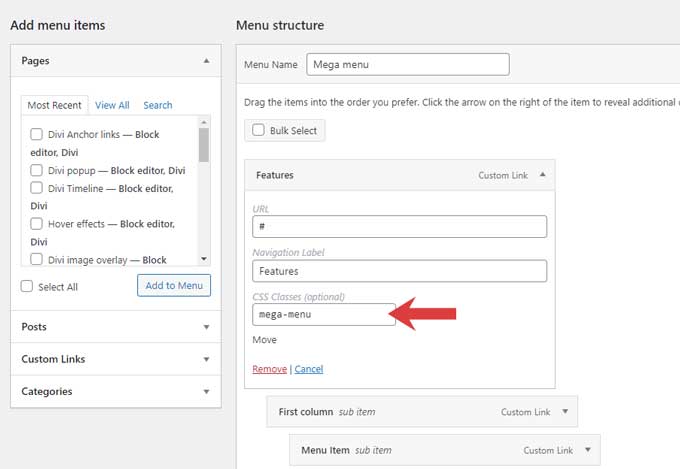680x469 pixels.
Task: Collapse the Features menu item arrow
Action: 542,175
